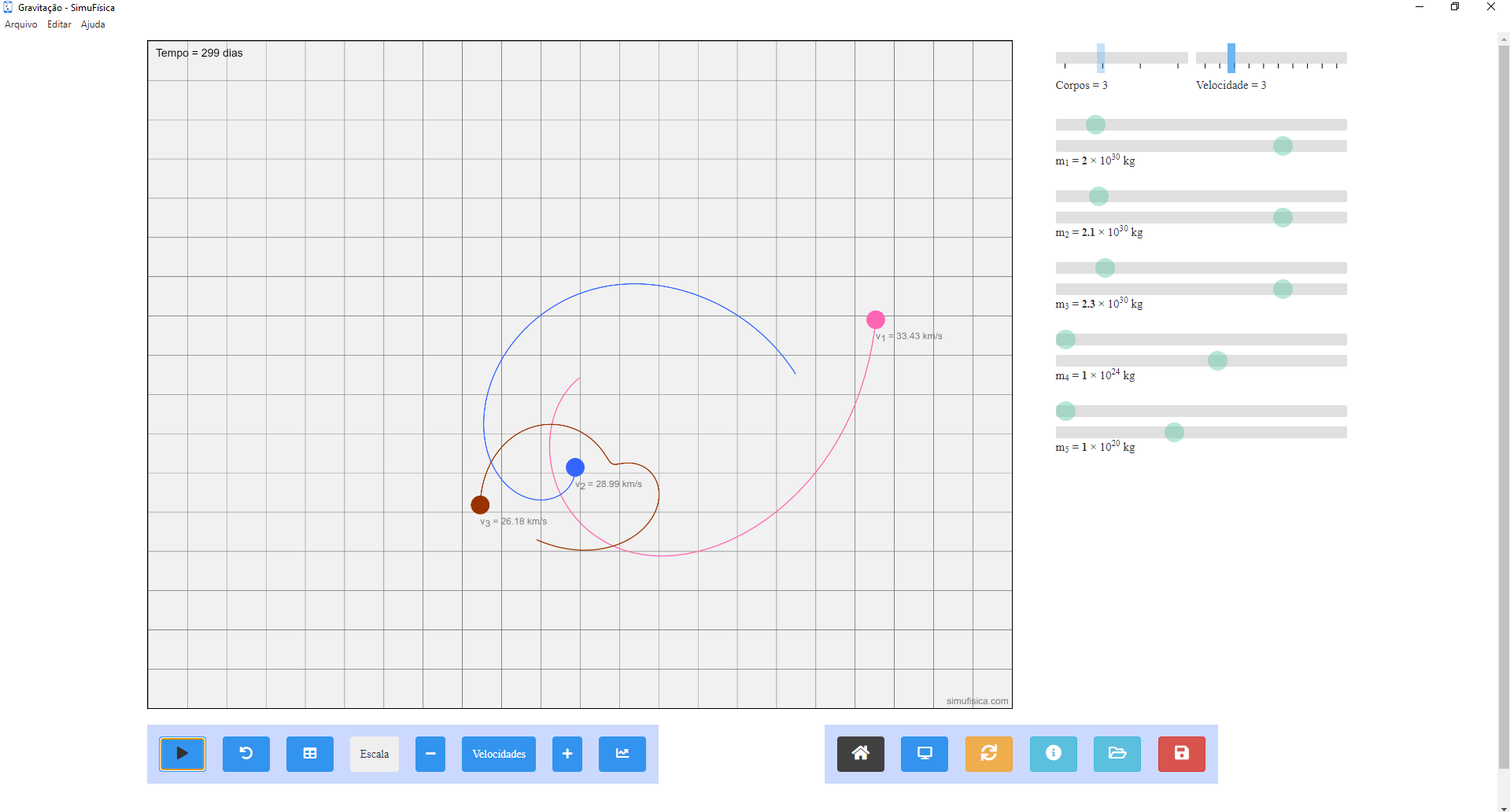Toggle the Velocidades display
Viewport: 1510px width, 812px height.
[x=498, y=754]
